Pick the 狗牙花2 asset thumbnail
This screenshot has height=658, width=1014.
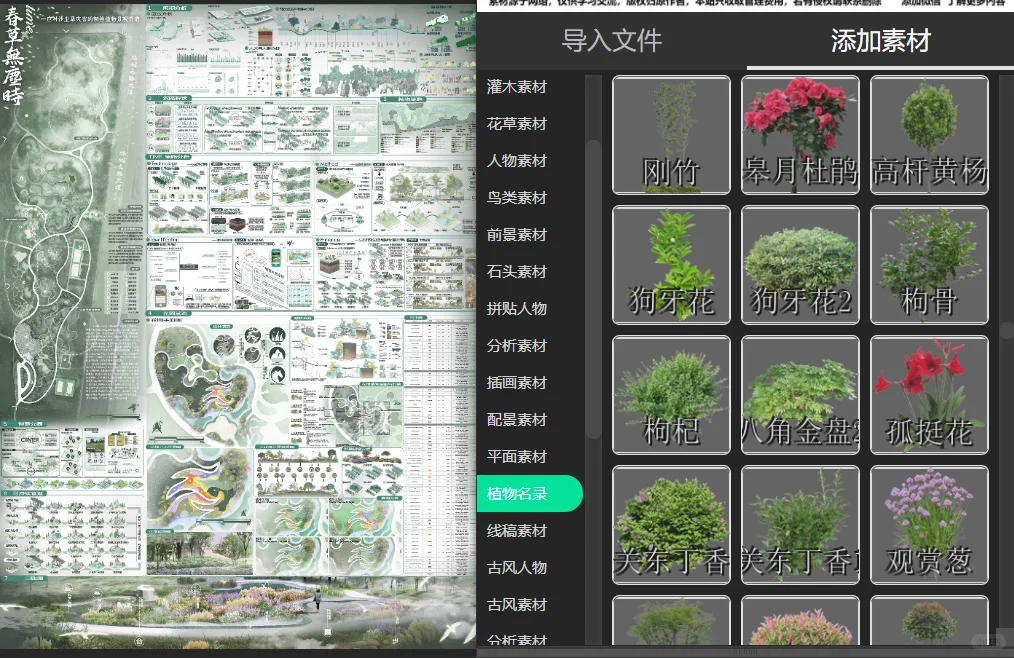point(799,264)
